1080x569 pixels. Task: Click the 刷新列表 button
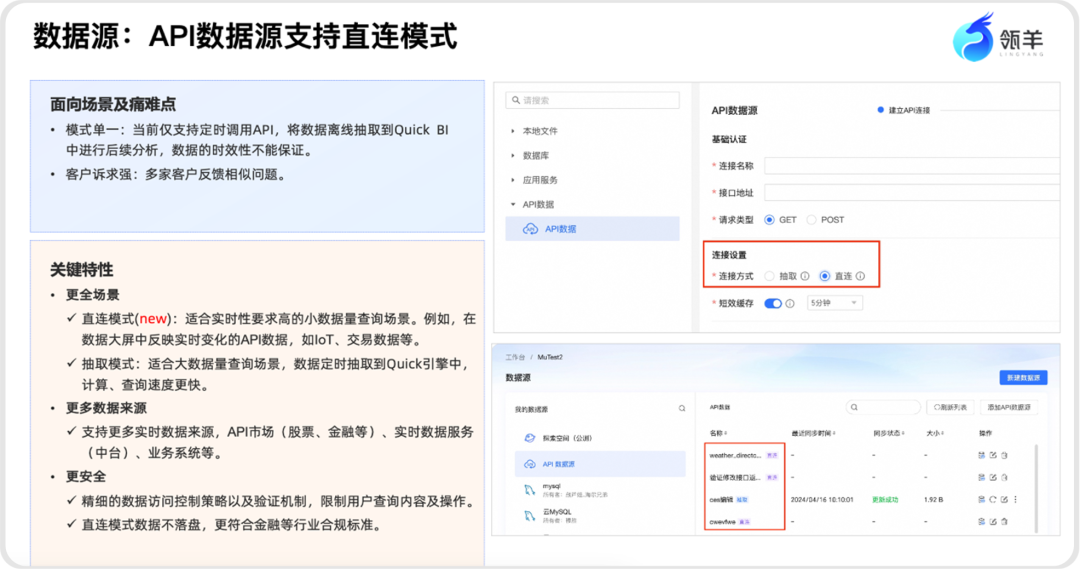click(950, 407)
